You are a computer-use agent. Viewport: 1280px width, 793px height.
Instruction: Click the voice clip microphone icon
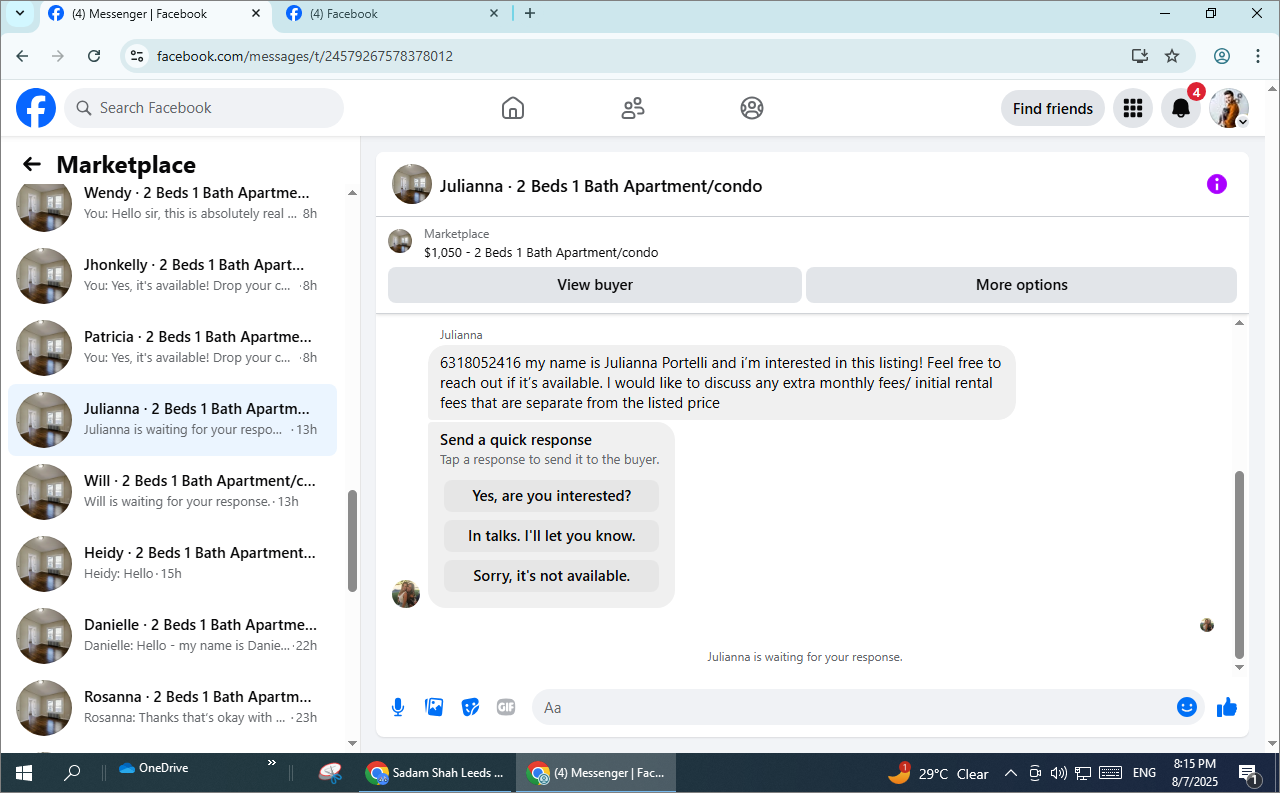coord(398,707)
